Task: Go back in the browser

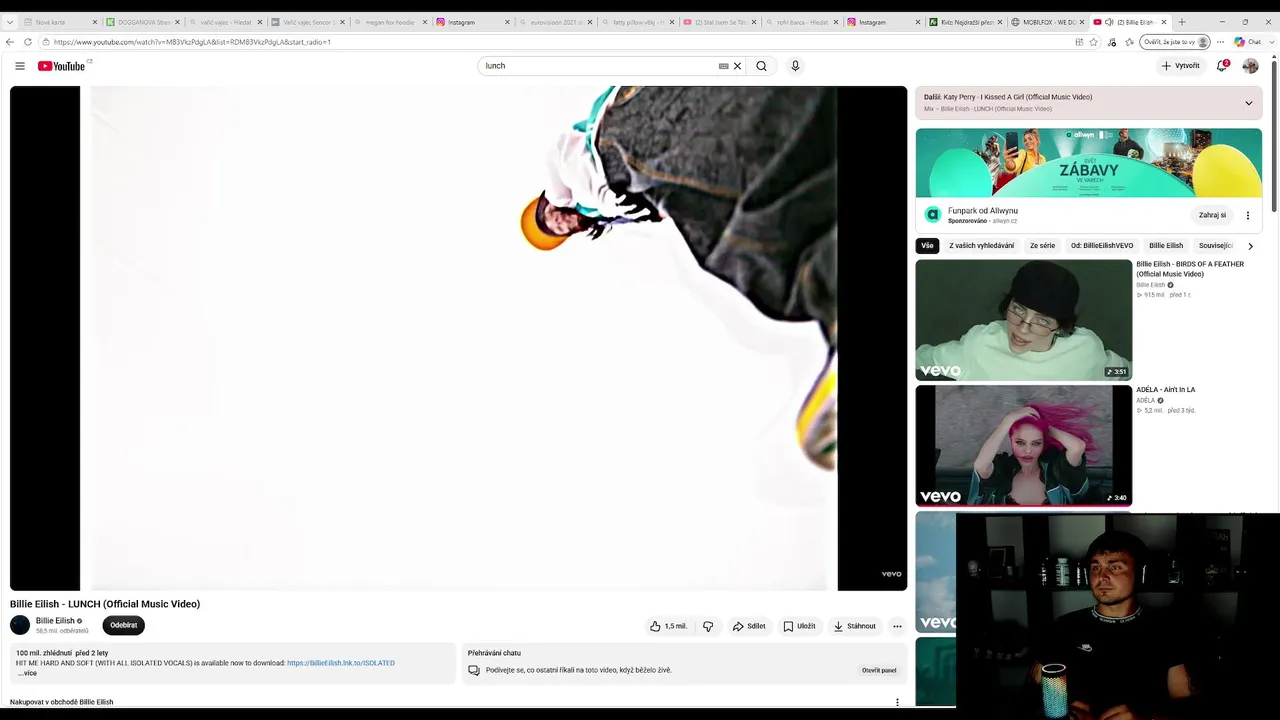Action: tap(10, 42)
